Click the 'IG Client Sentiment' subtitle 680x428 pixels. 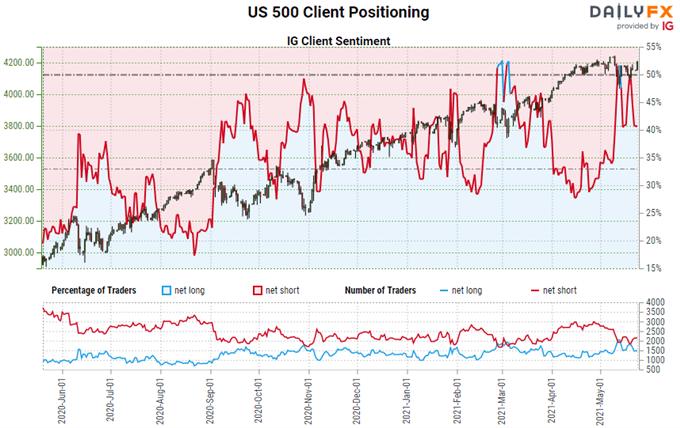pyautogui.click(x=338, y=41)
